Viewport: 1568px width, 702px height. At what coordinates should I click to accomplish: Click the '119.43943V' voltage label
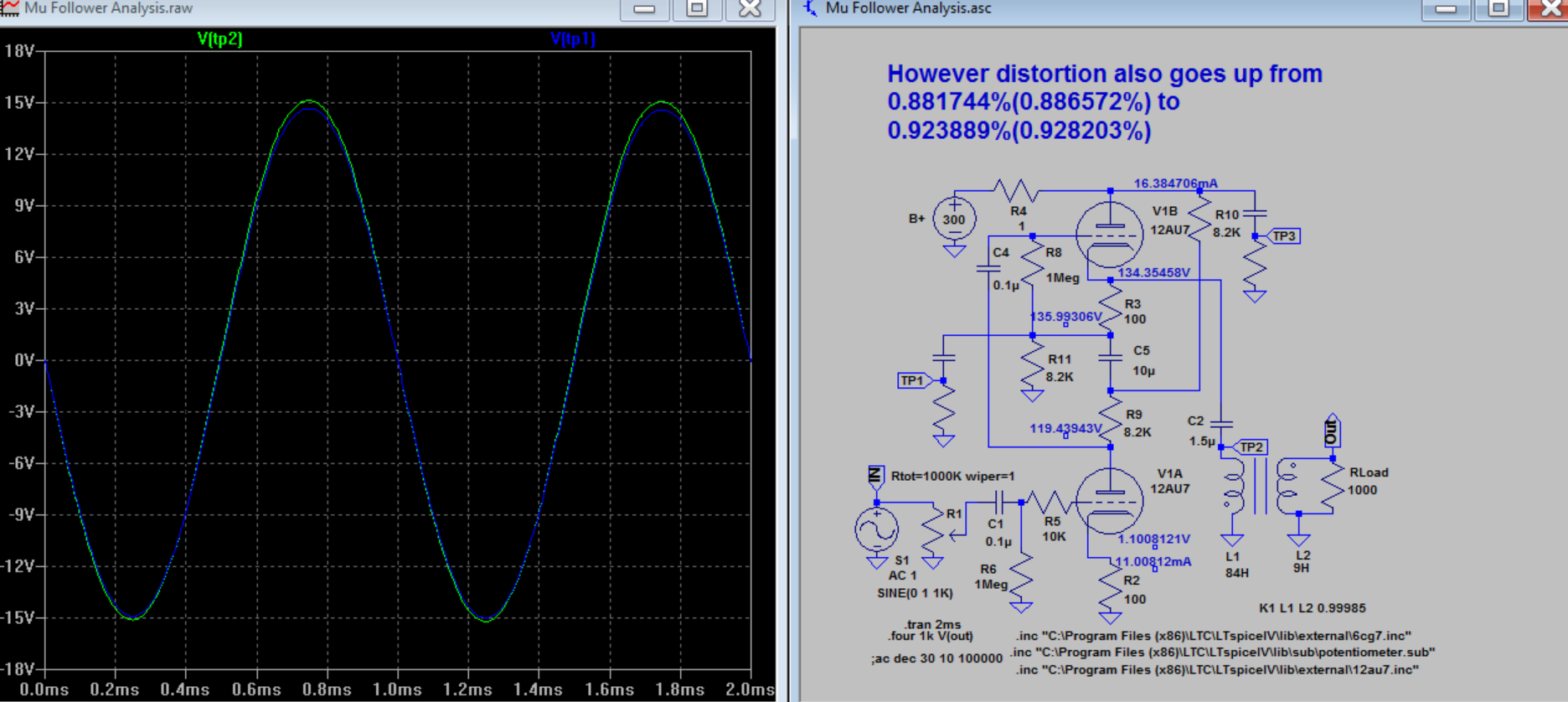(1065, 428)
